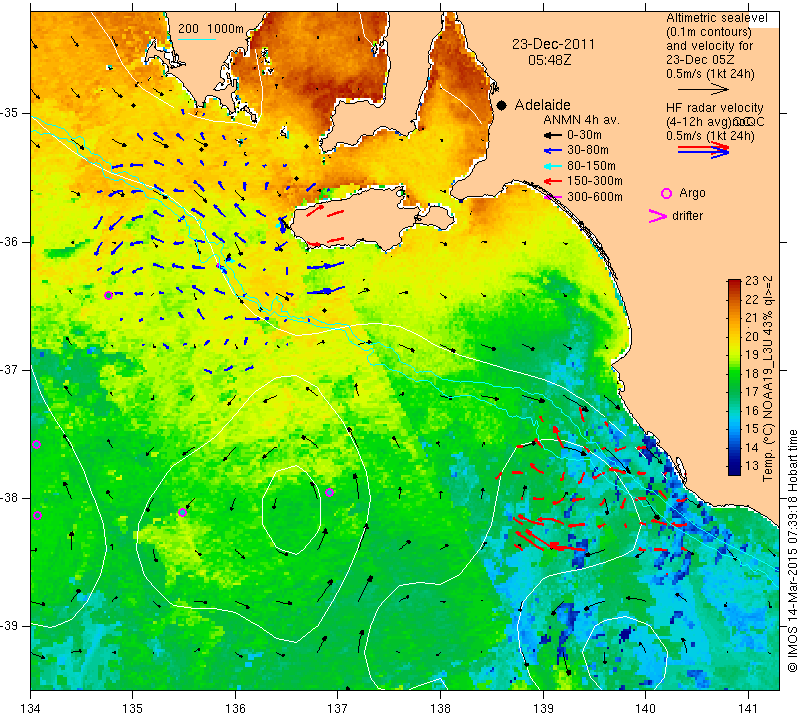Click the 150-300m red arrow legend icon
Viewport: 800px width, 720px height.
[x=551, y=181]
